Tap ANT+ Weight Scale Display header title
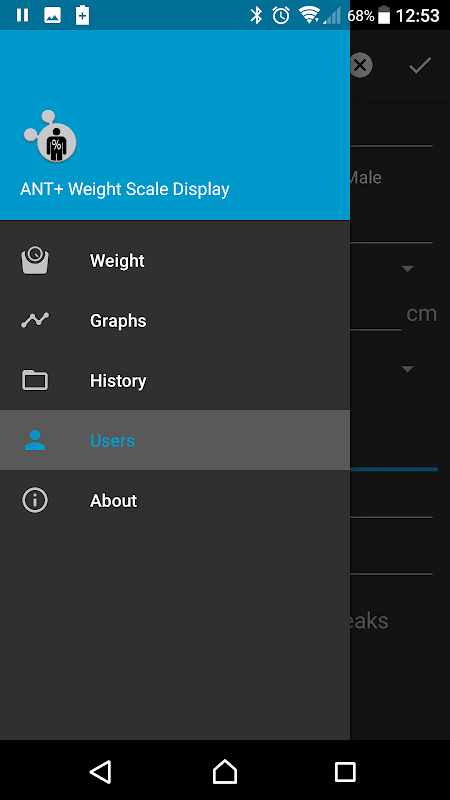The height and width of the screenshot is (800, 450). [125, 189]
